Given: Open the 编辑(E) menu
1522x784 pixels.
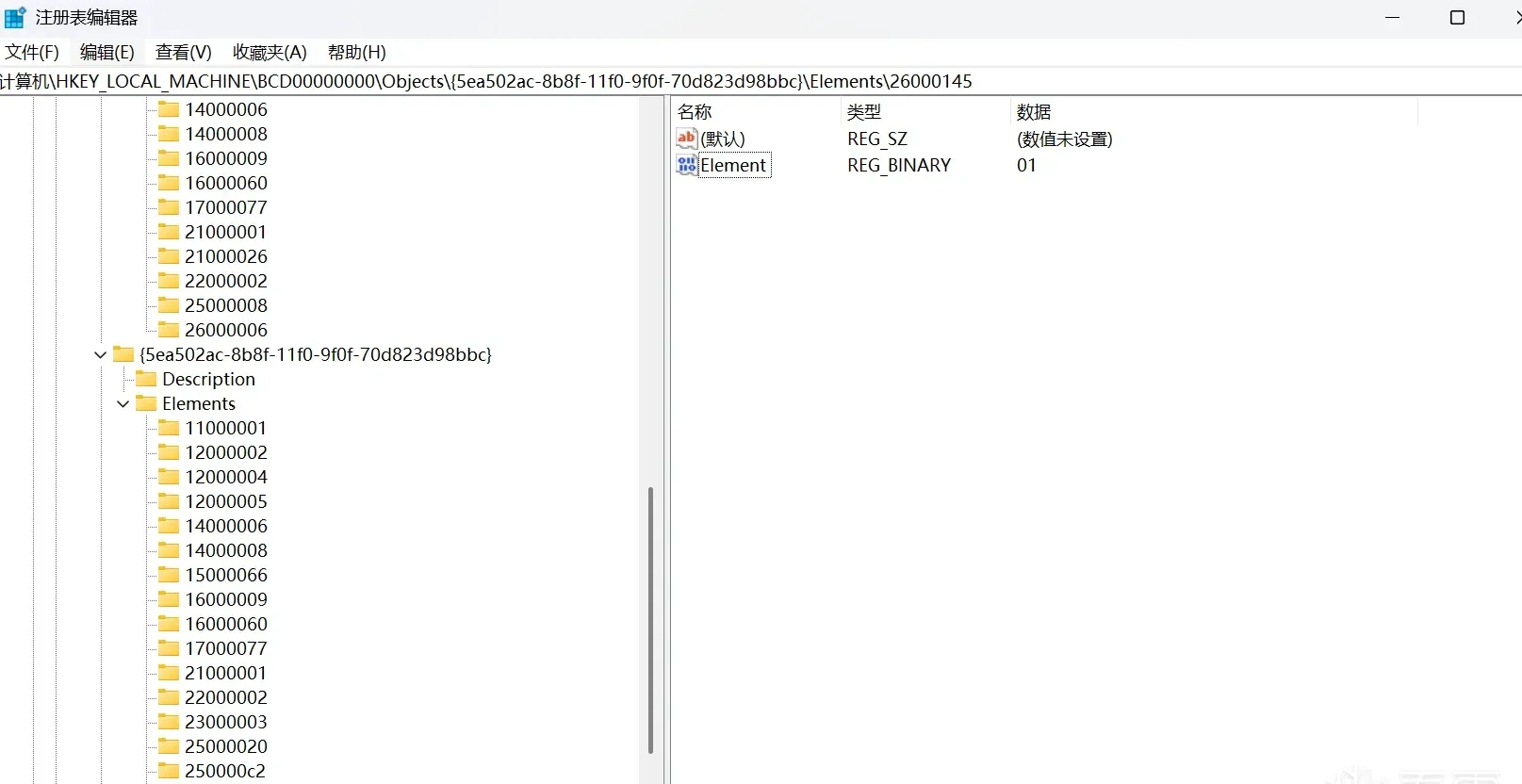Looking at the screenshot, I should 107,52.
